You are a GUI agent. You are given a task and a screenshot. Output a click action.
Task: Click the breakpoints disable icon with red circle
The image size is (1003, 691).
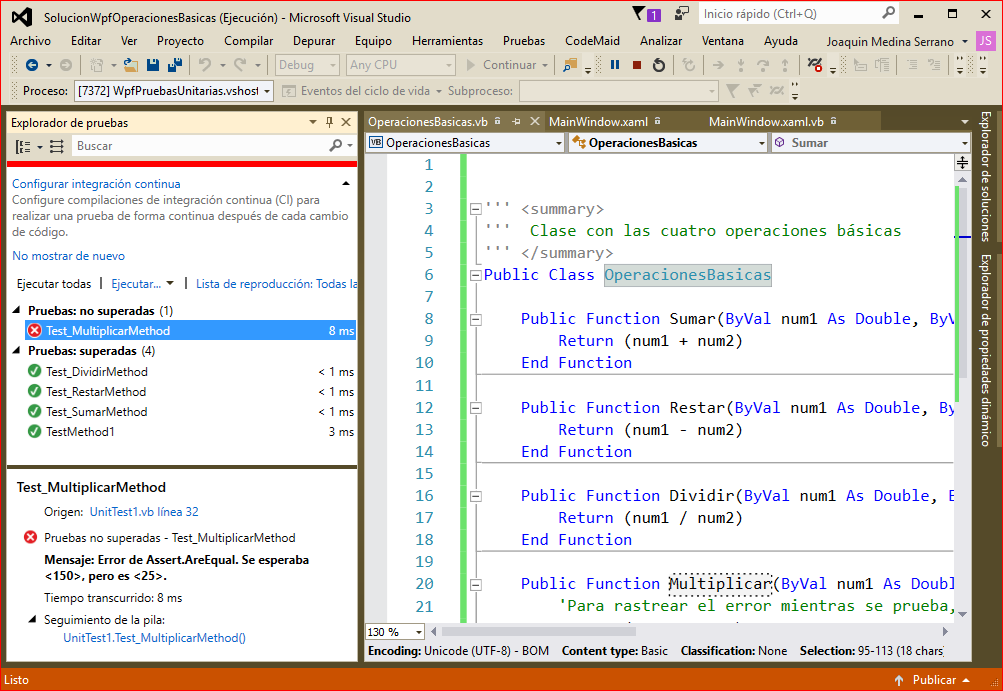814,65
